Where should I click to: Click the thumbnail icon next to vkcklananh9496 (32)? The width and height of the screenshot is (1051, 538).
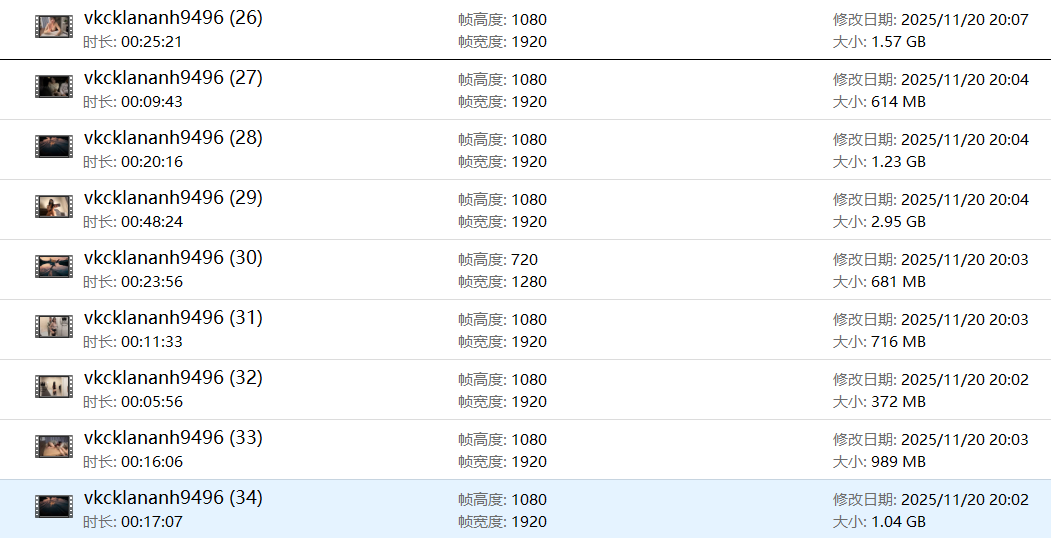(53, 387)
